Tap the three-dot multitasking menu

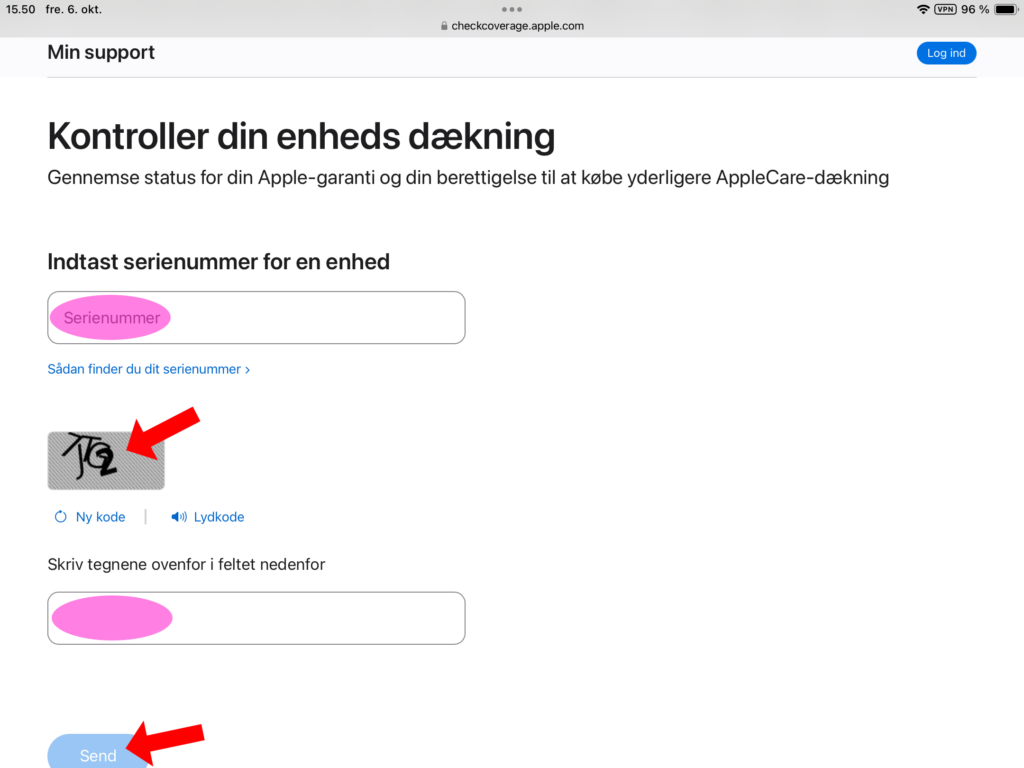tap(512, 9)
